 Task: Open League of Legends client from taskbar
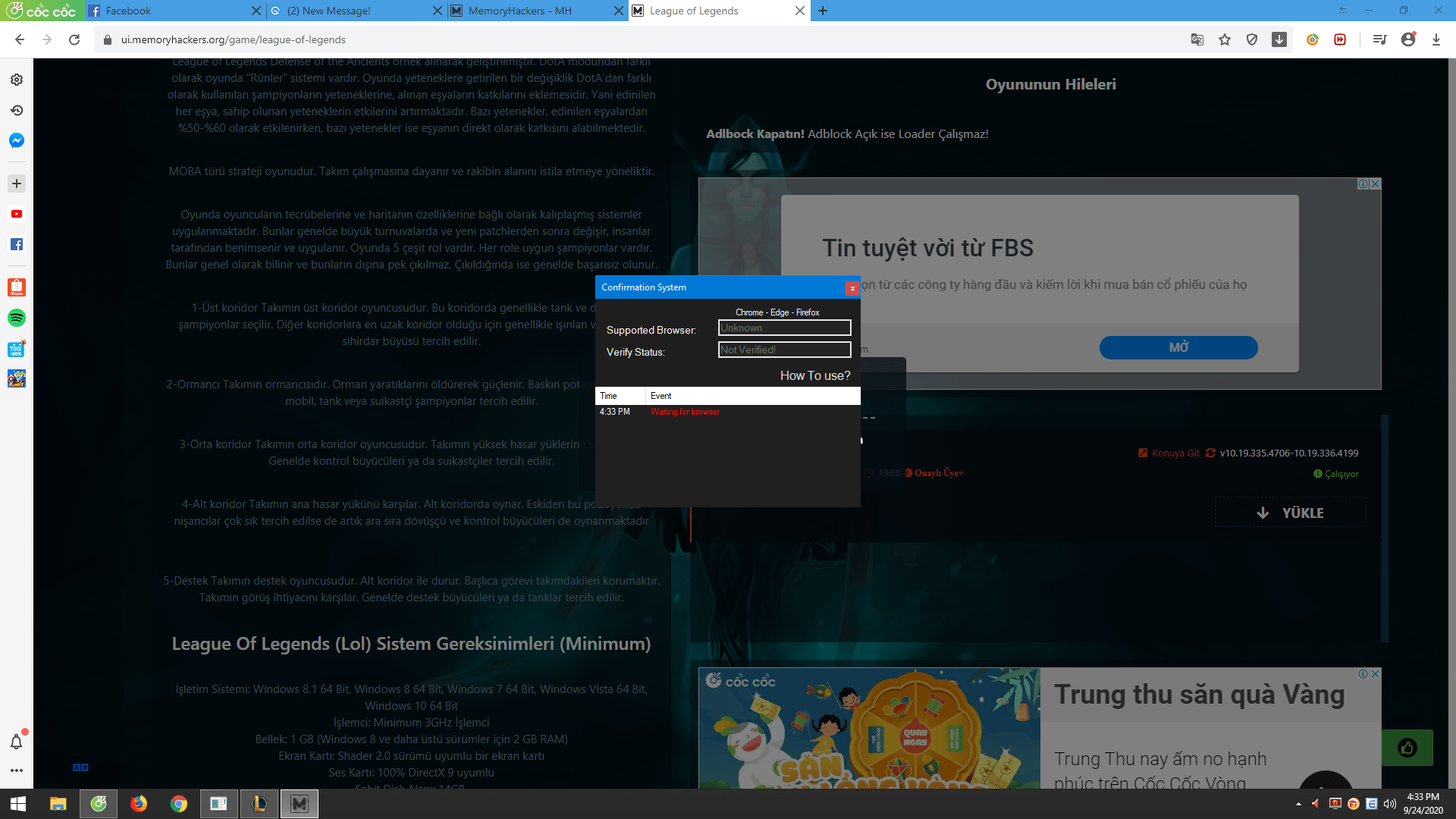pyautogui.click(x=259, y=804)
